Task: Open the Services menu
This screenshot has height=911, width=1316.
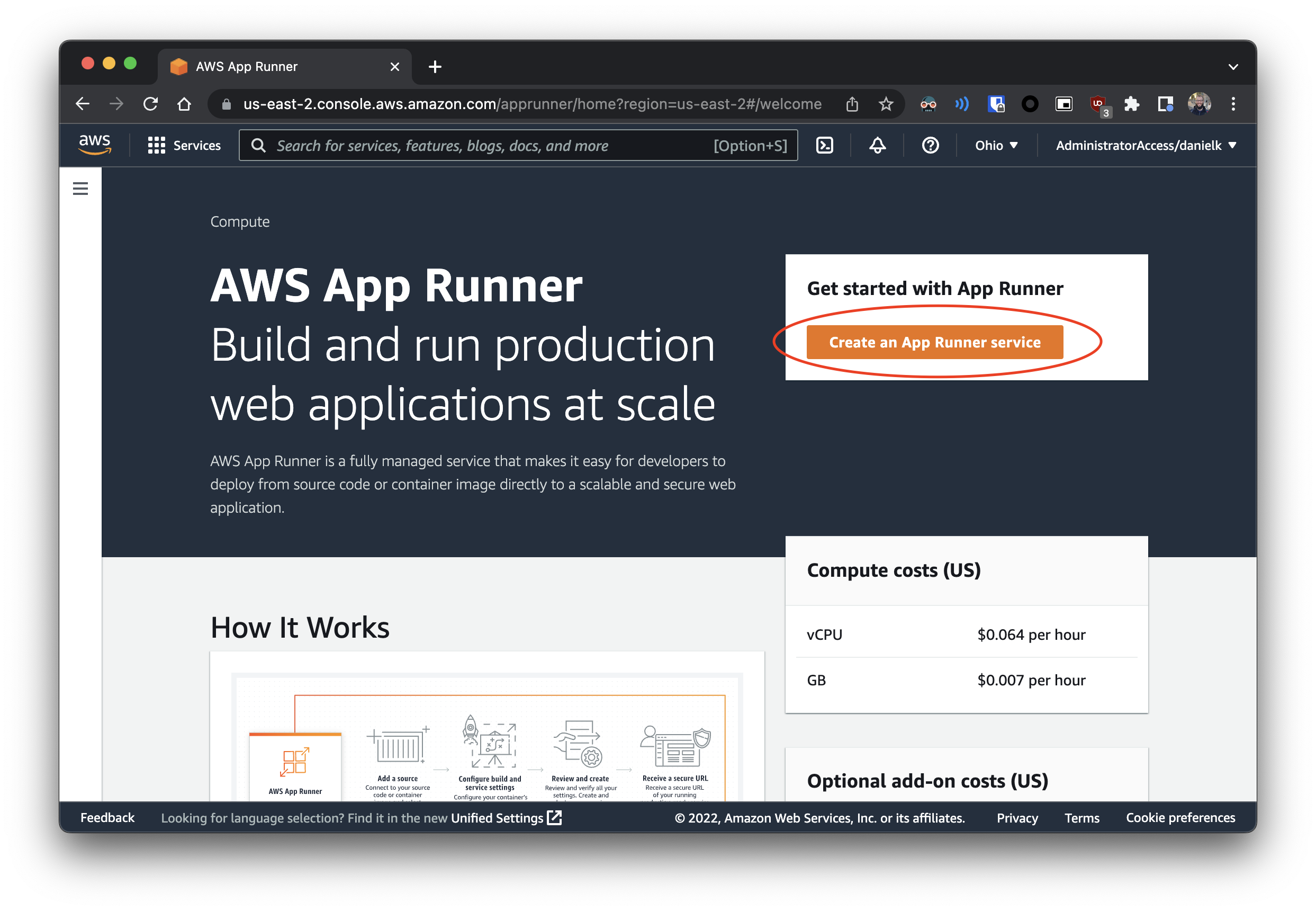Action: (184, 146)
